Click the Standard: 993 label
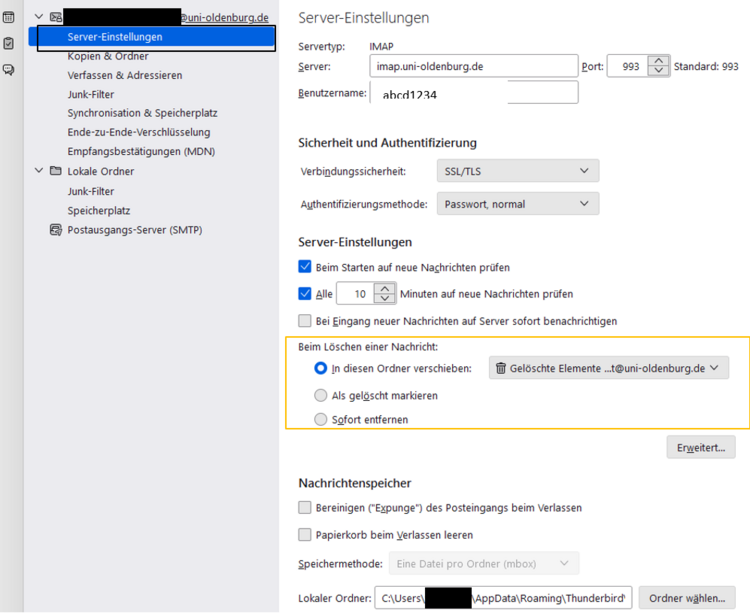The image size is (750, 613). 706,66
